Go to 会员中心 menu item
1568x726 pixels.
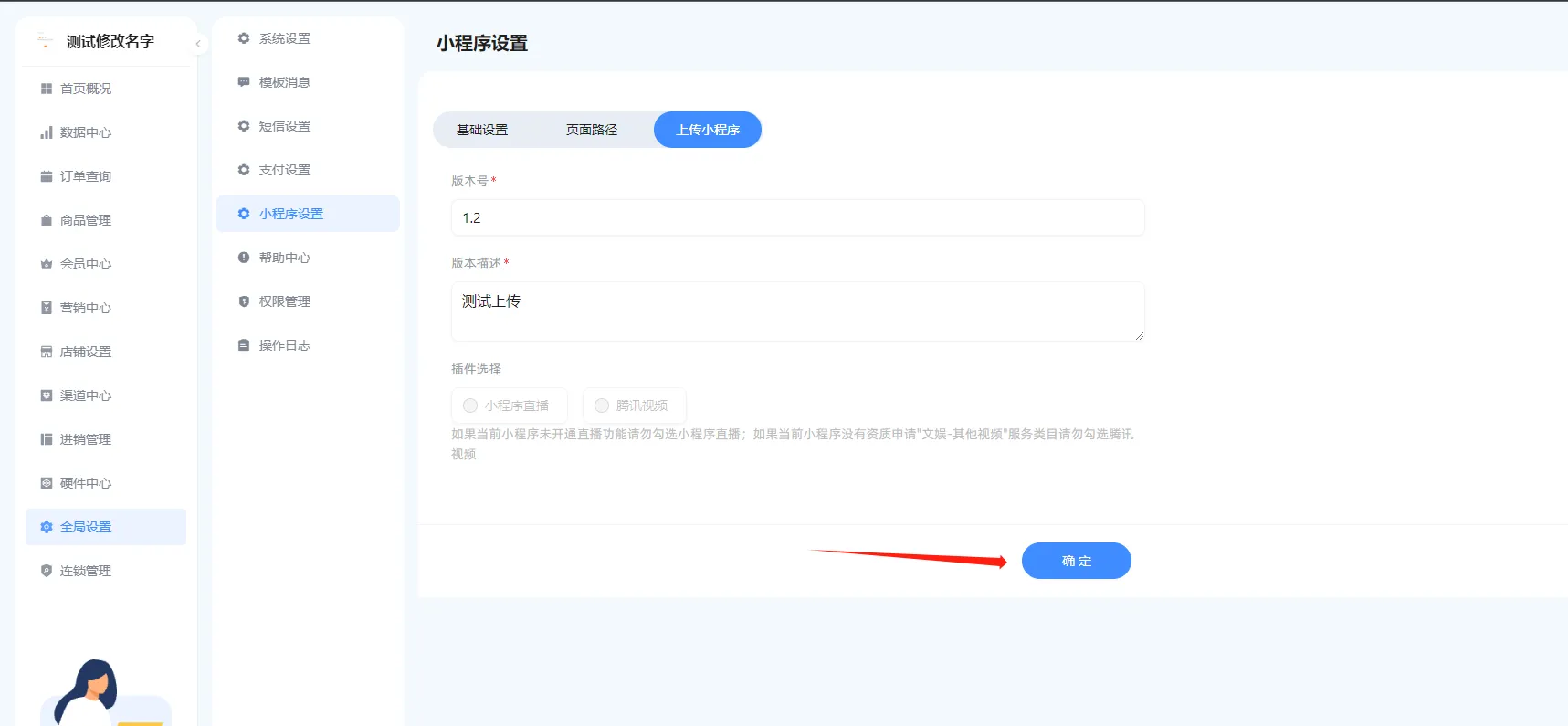pos(106,264)
